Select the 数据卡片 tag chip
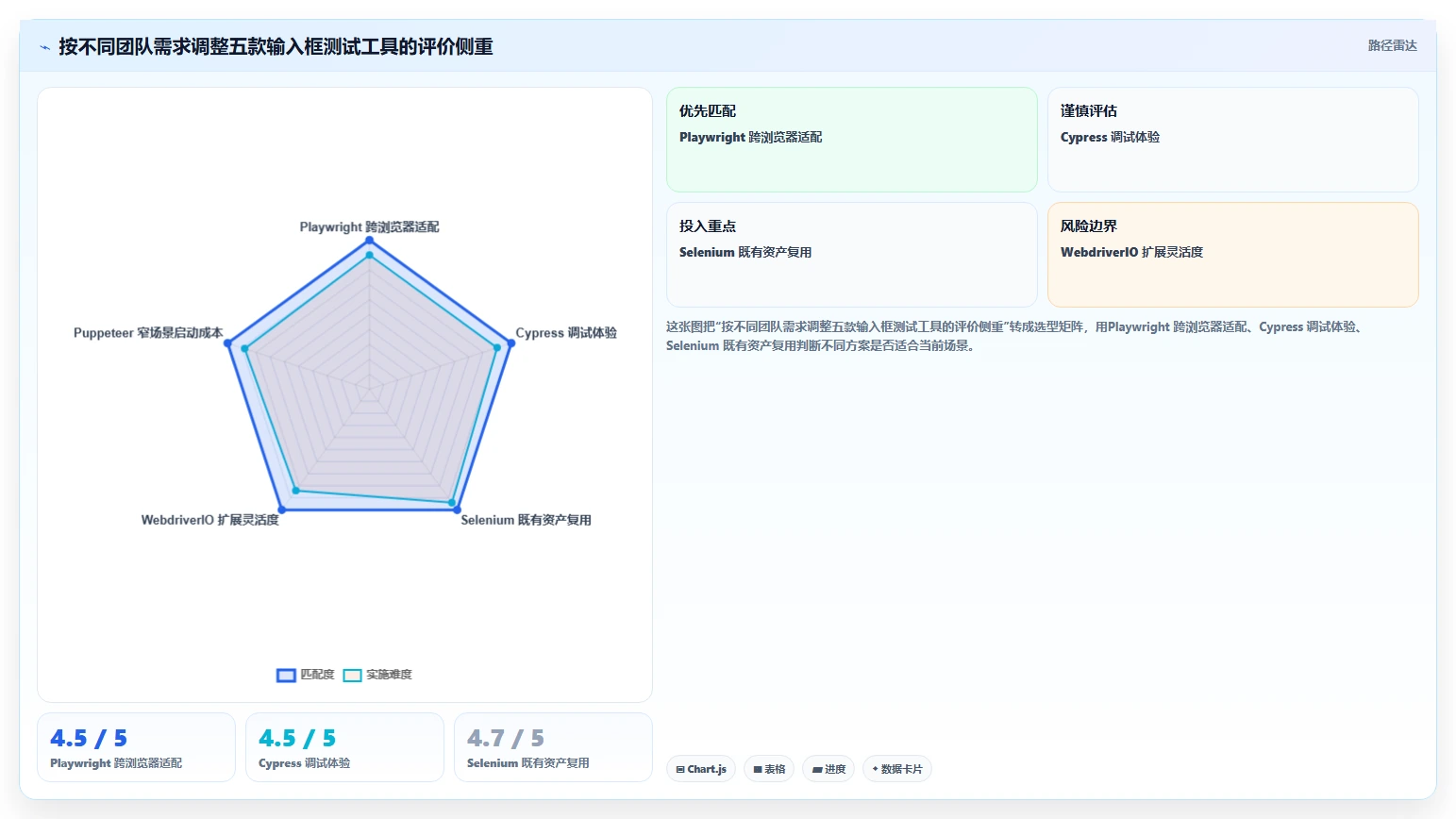Image resolution: width=1456 pixels, height=819 pixels. coord(897,769)
